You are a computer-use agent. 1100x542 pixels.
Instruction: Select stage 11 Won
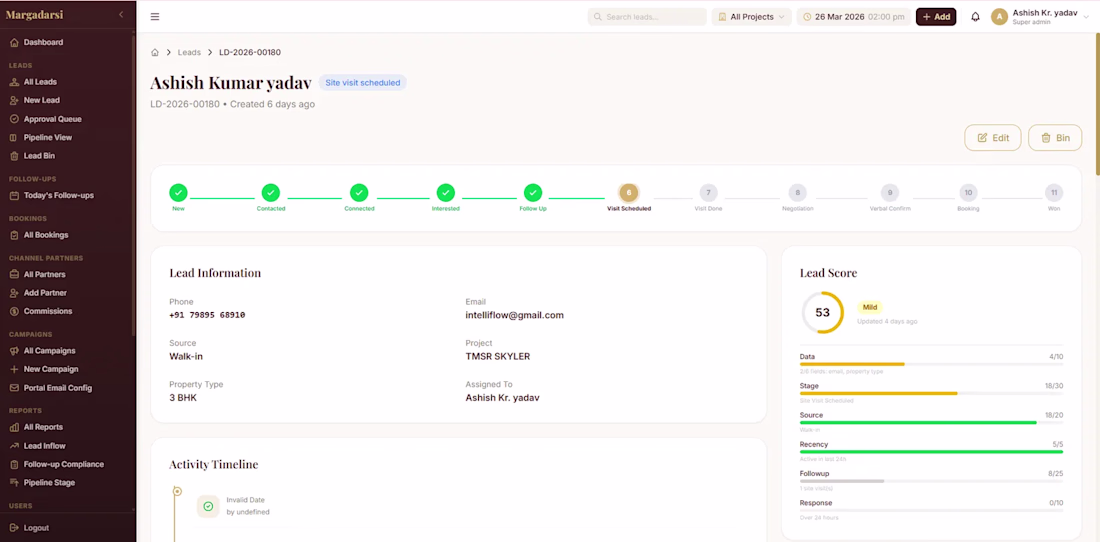coord(1054,192)
